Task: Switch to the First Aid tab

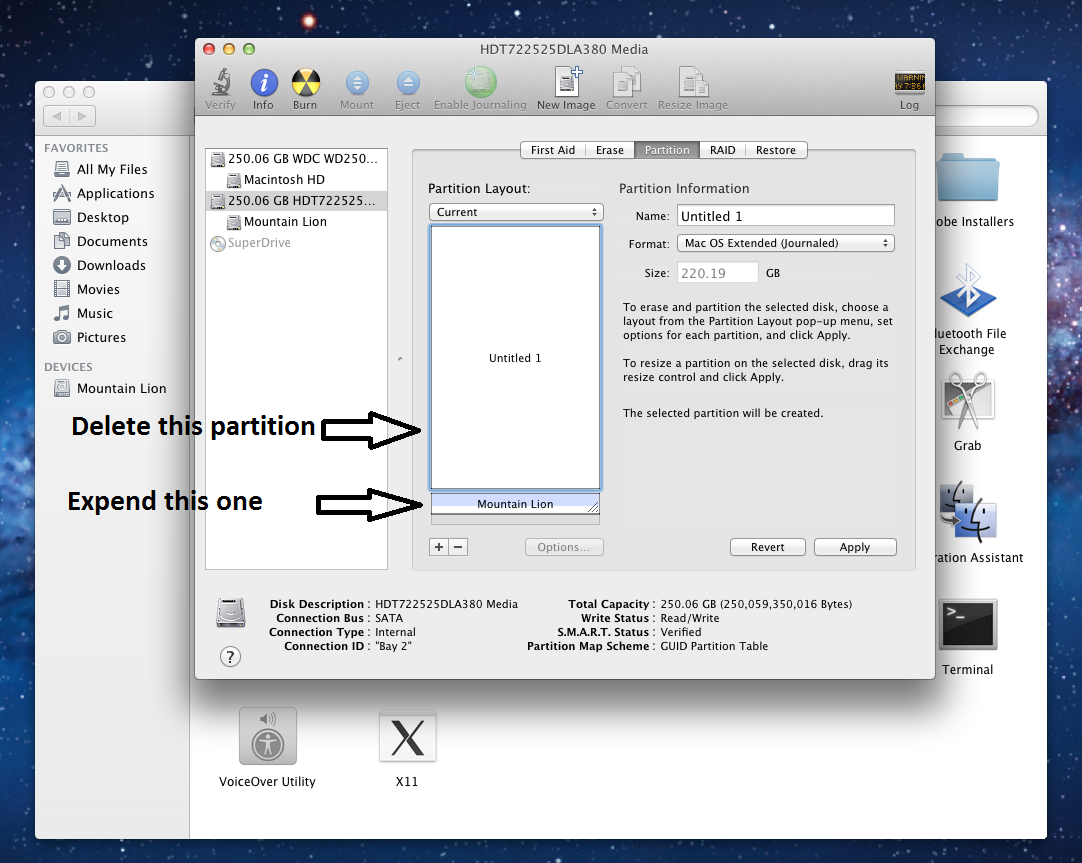Action: pos(553,150)
